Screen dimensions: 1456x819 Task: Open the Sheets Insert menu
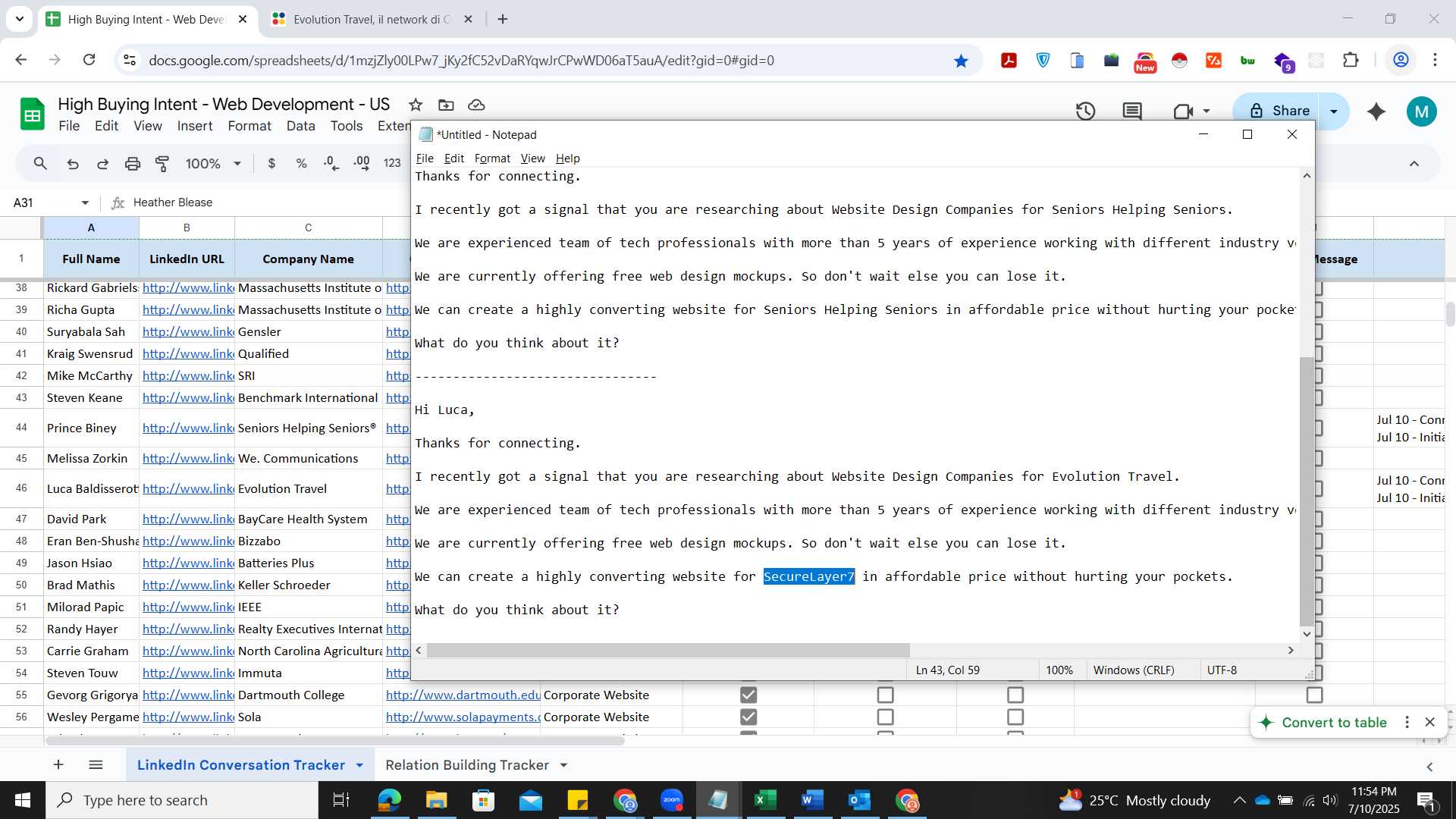[x=195, y=126]
